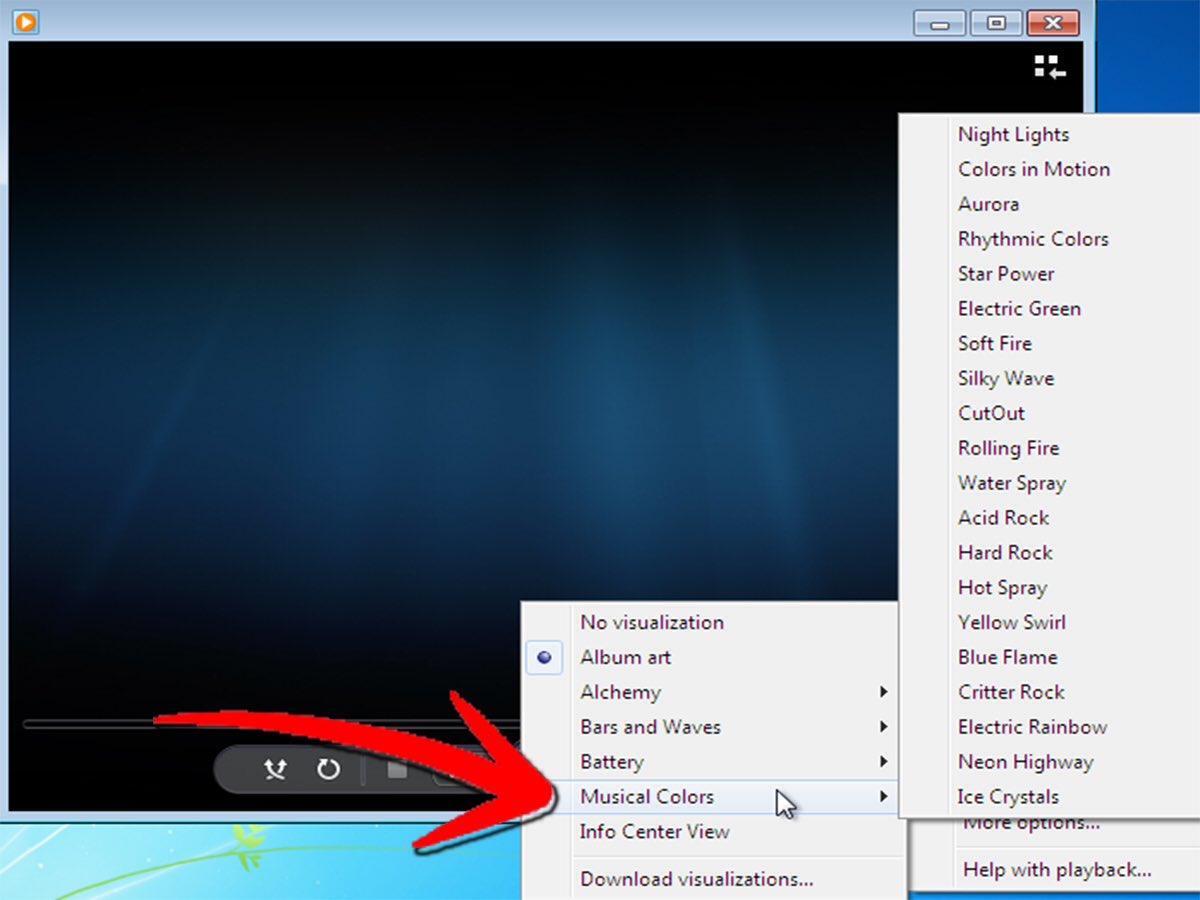This screenshot has width=1200, height=900.
Task: Click Download visualizations link
Action: click(x=694, y=878)
